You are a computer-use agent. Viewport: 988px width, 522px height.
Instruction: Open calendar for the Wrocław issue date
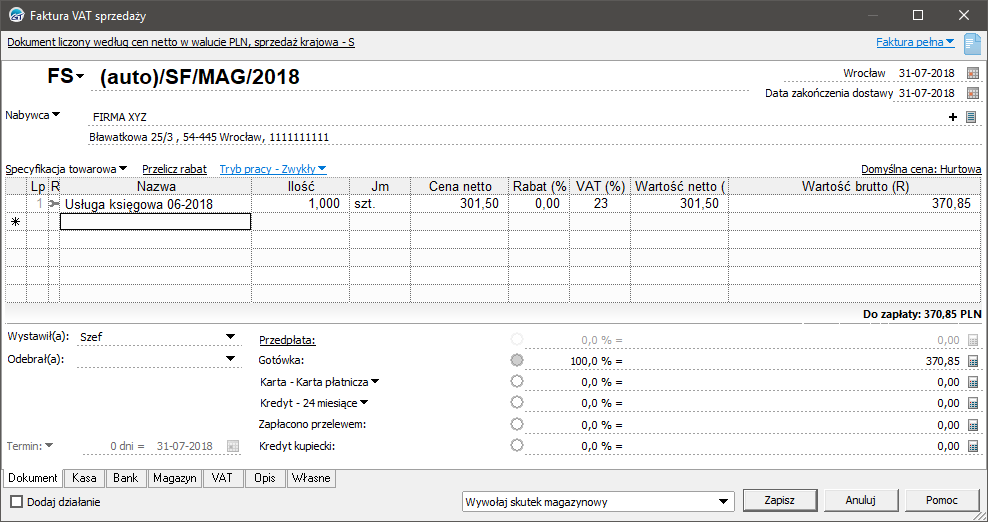pyautogui.click(x=972, y=73)
